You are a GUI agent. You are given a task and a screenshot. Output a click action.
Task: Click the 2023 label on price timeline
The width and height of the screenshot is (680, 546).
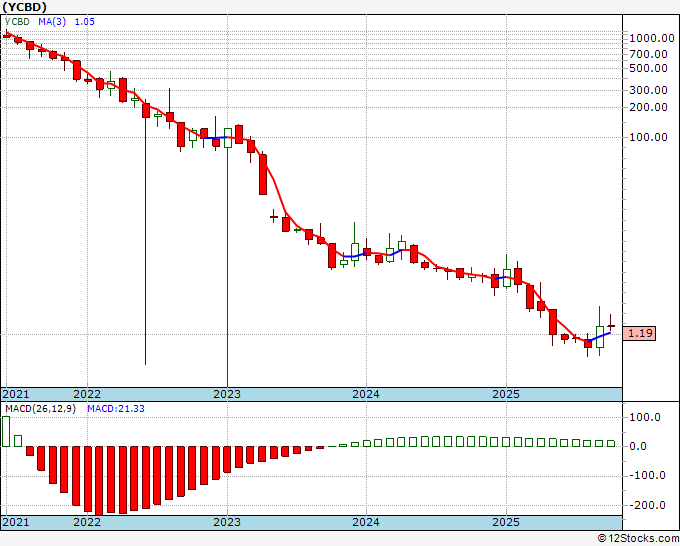click(x=227, y=394)
